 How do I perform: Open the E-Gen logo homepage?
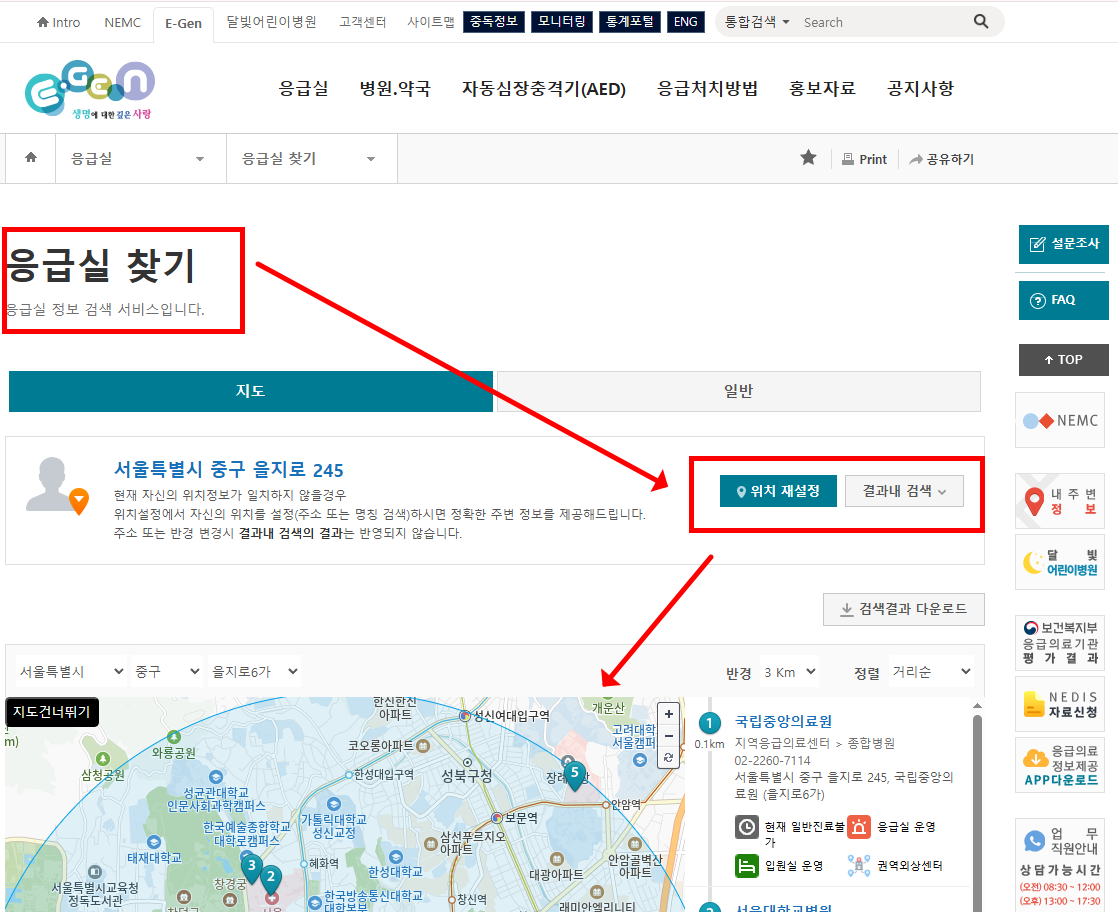(x=90, y=89)
